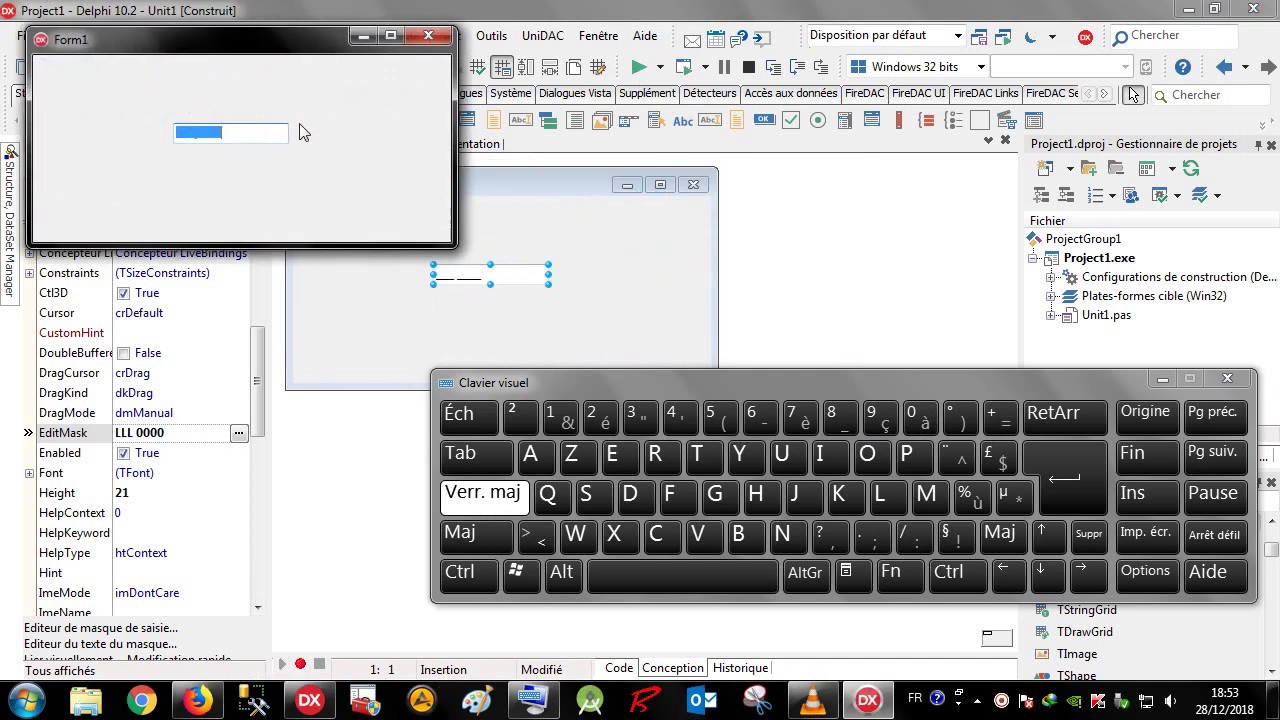Click the masked edit field in Form1
Viewport: 1280px width, 720px height.
tap(231, 133)
